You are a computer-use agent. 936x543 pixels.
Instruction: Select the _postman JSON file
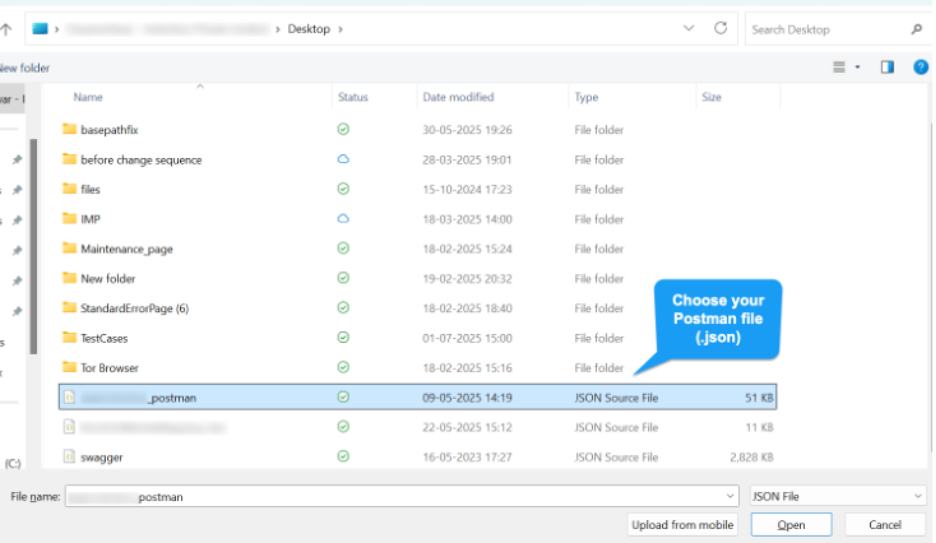point(417,397)
